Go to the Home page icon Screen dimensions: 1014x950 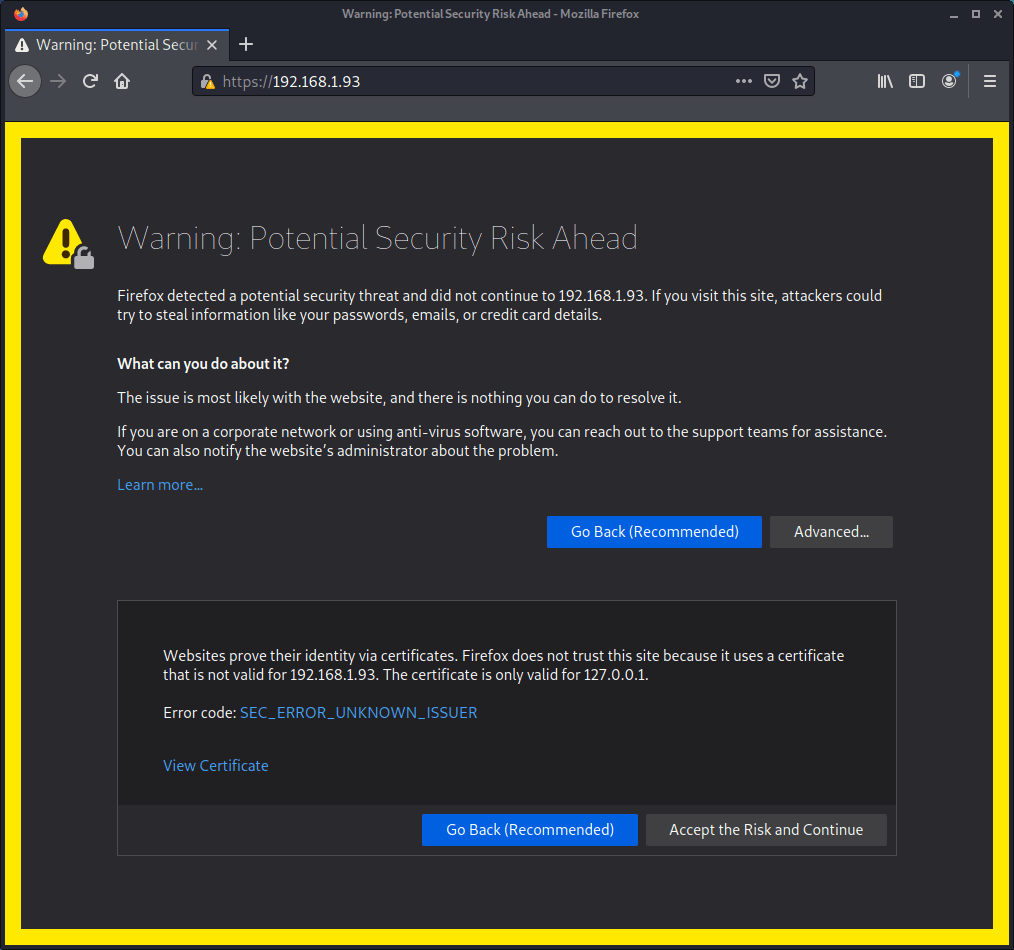click(x=122, y=81)
